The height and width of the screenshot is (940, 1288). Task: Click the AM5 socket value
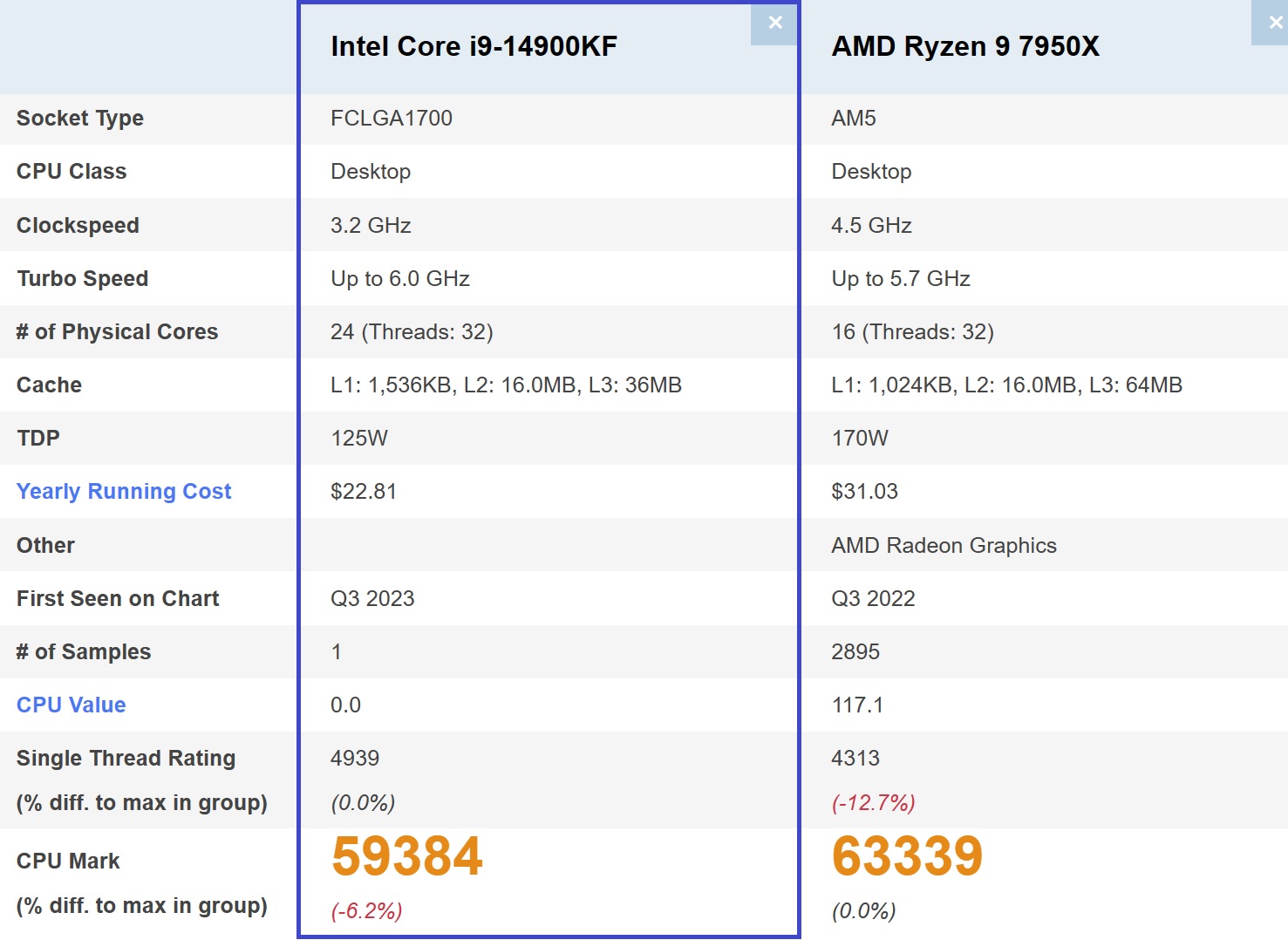[854, 119]
